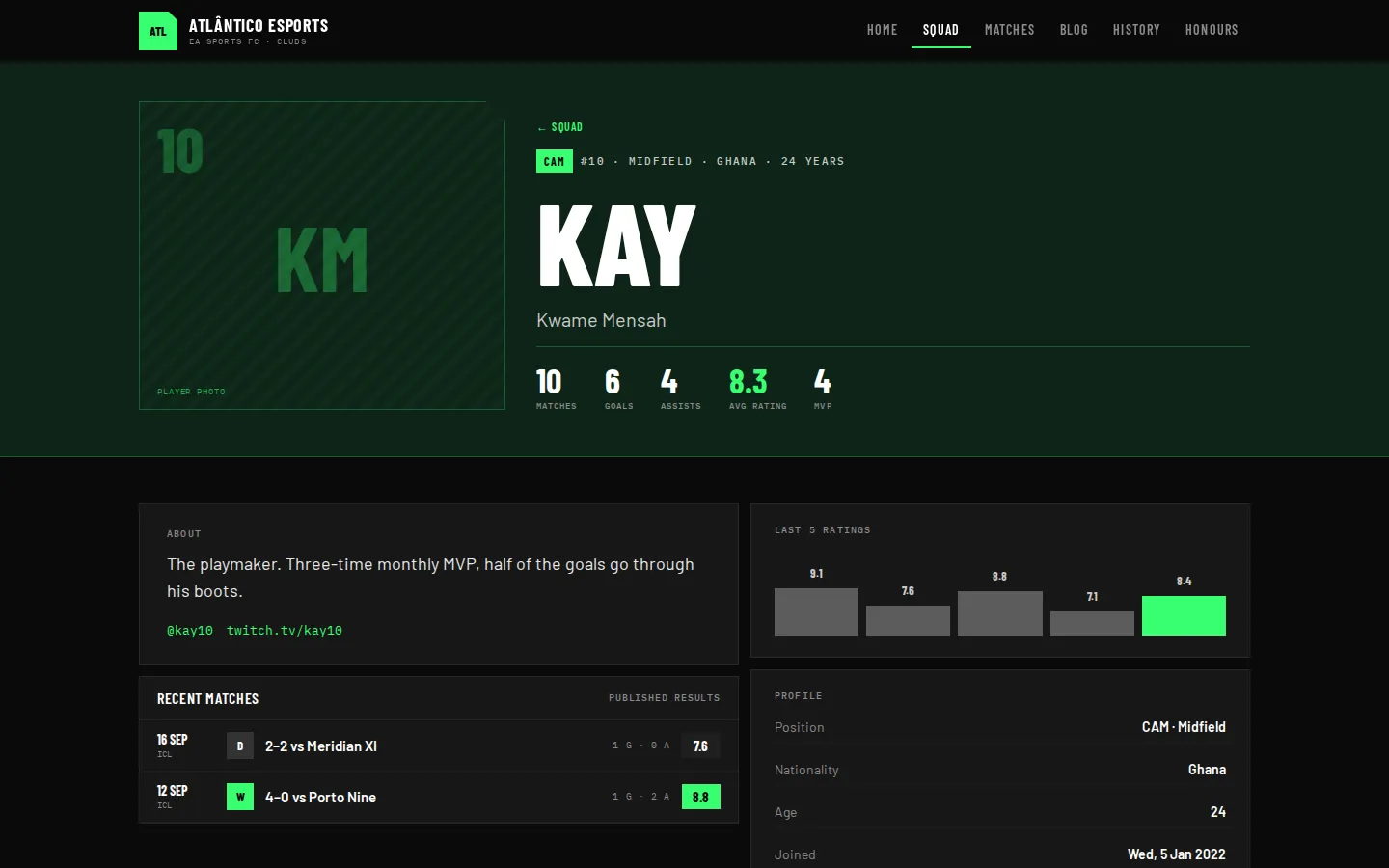1389x868 pixels.
Task: Click the KAY player heading
Action: pos(616,246)
